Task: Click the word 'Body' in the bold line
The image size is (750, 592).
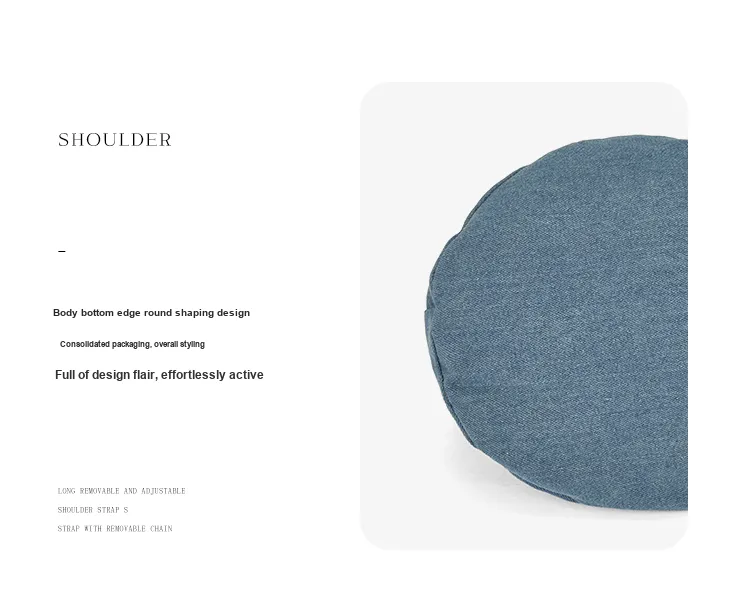Action: pos(65,313)
